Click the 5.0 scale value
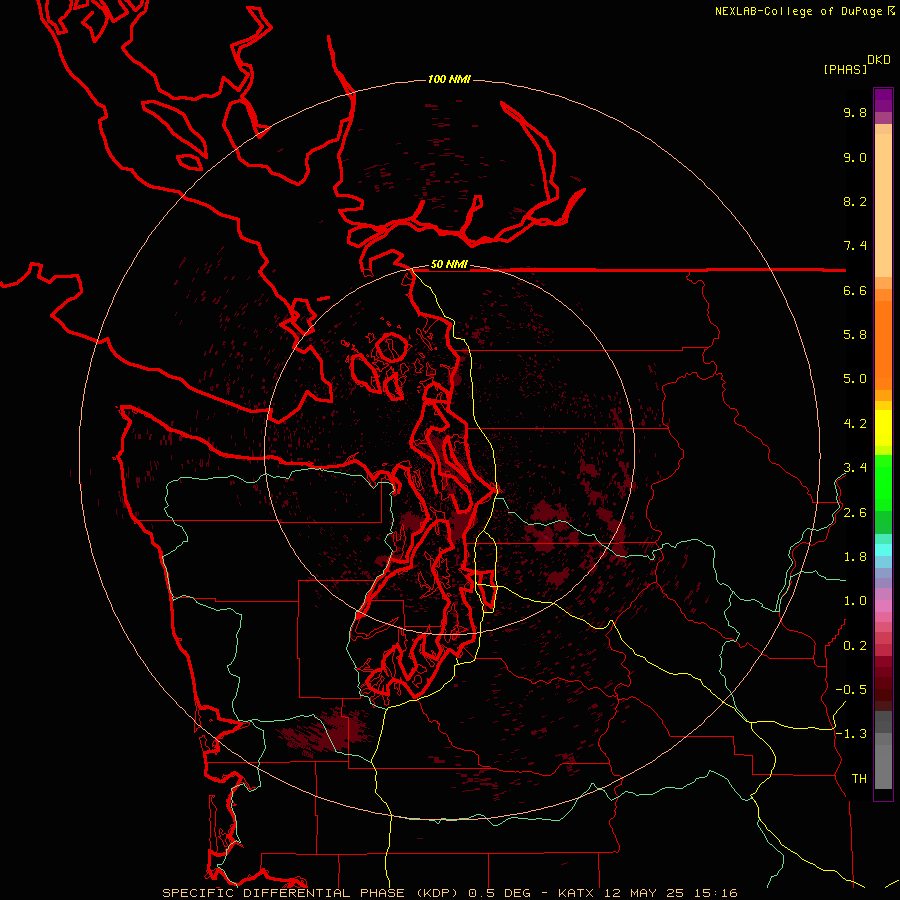 pyautogui.click(x=855, y=379)
